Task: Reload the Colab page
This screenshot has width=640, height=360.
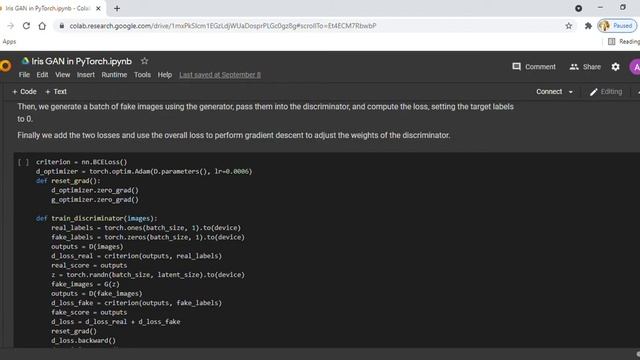Action: [x=26, y=26]
